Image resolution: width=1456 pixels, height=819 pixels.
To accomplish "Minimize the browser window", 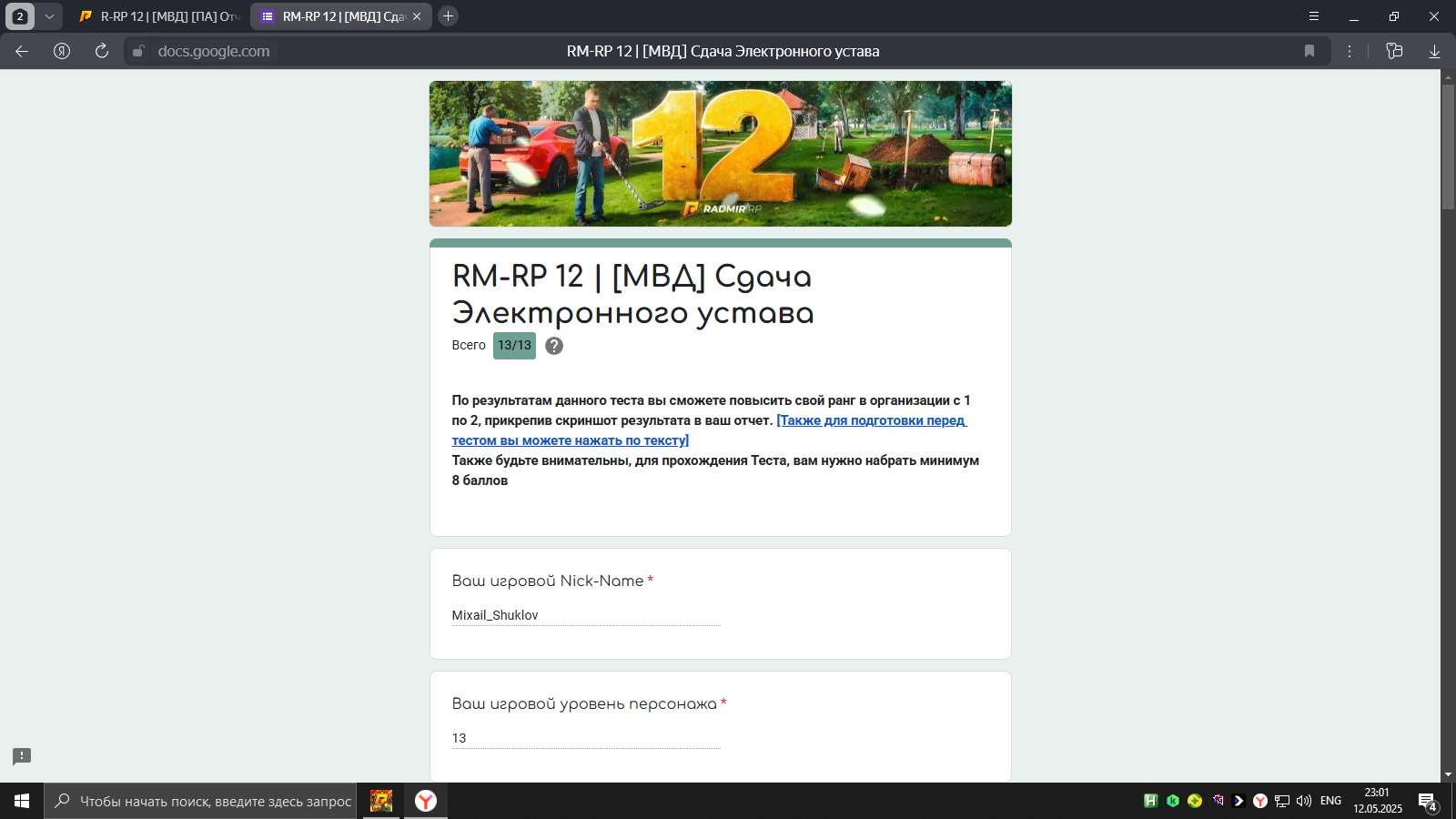I will pyautogui.click(x=1354, y=16).
